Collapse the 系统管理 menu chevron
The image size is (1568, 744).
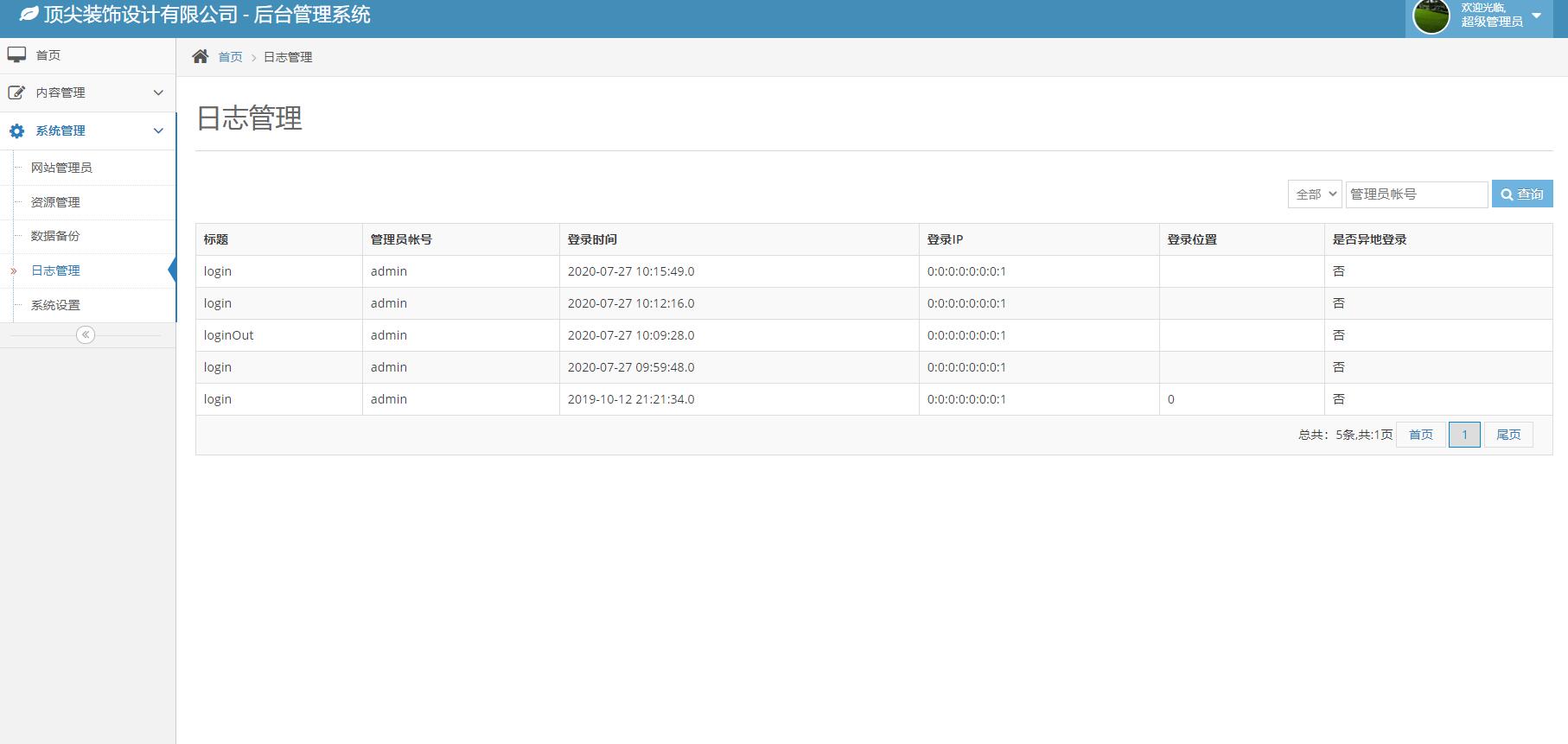pos(158,131)
